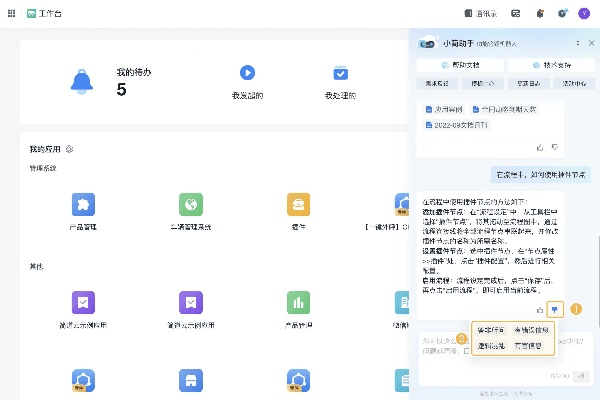Open the assistant panel's more-options dots
This screenshot has height=400, width=600.
(578, 43)
